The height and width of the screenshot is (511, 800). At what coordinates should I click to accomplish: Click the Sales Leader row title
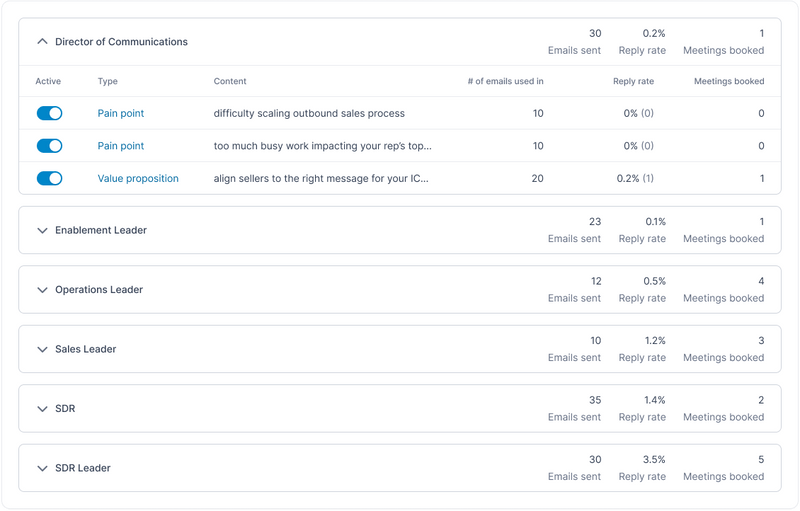86,350
